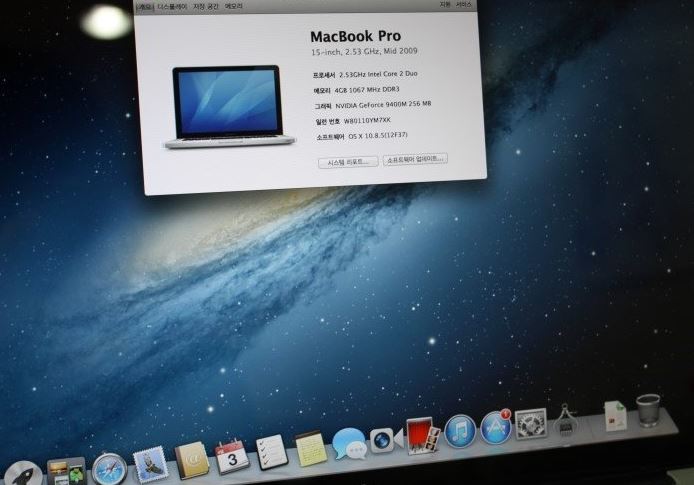The height and width of the screenshot is (485, 694).
Task: Open the App Store with badge
Action: click(x=496, y=427)
